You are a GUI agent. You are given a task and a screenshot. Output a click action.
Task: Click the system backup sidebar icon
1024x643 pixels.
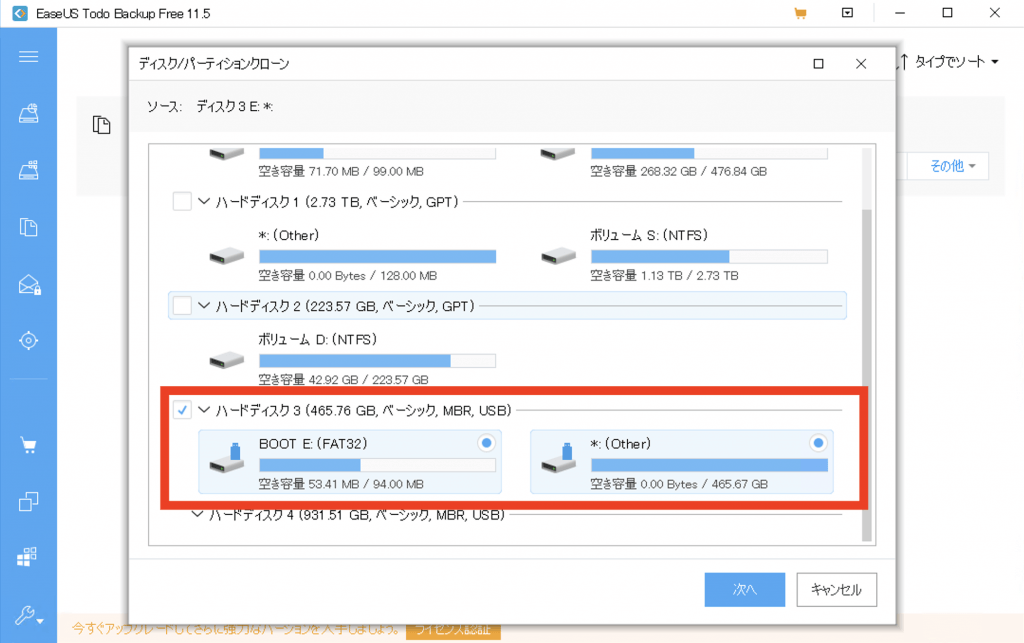(x=28, y=171)
